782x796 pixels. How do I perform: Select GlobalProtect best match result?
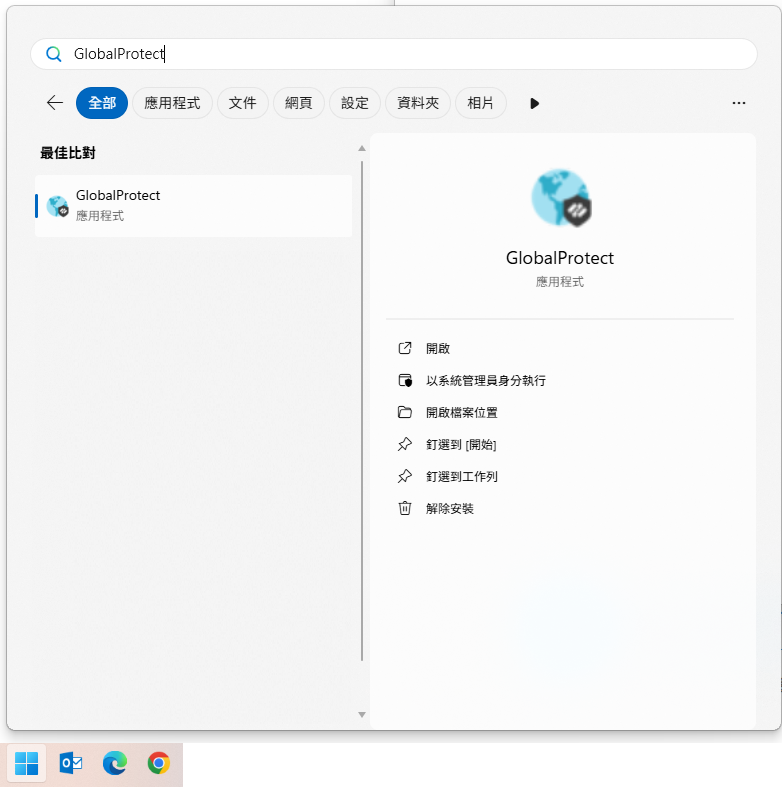coord(193,206)
